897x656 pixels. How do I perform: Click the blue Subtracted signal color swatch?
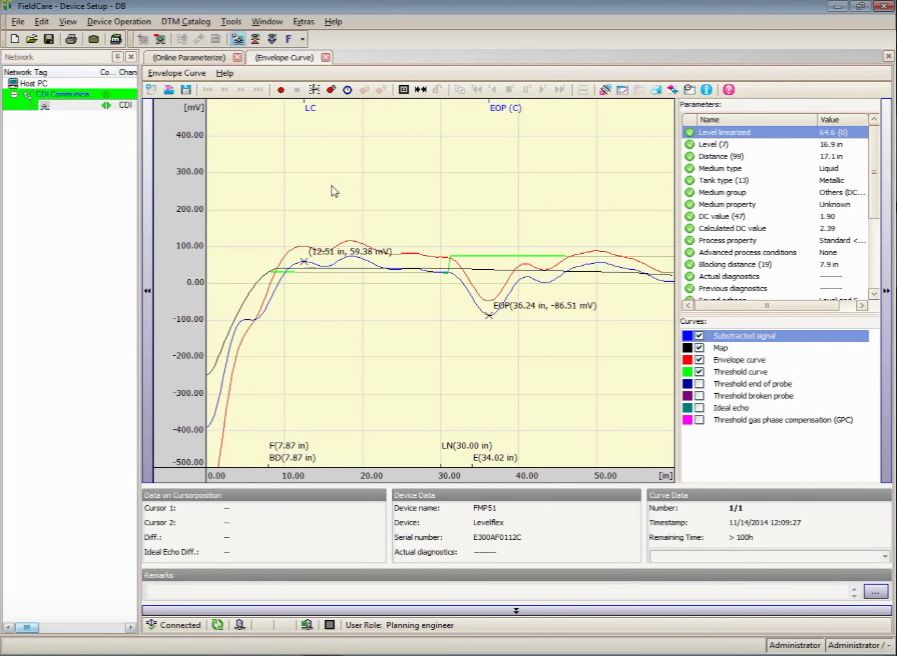pyautogui.click(x=687, y=336)
